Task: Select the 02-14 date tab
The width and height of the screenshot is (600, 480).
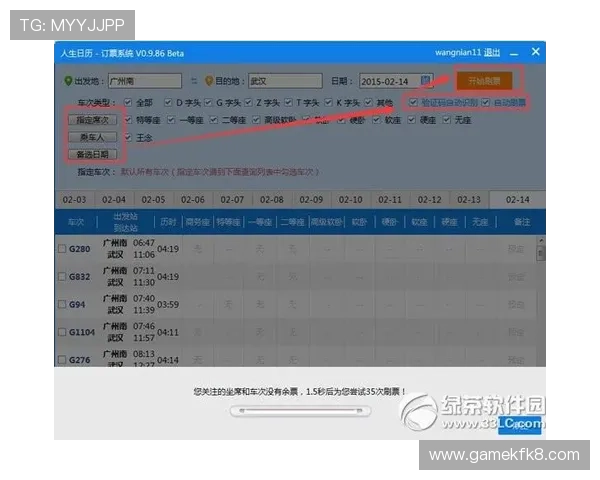Action: [517, 199]
